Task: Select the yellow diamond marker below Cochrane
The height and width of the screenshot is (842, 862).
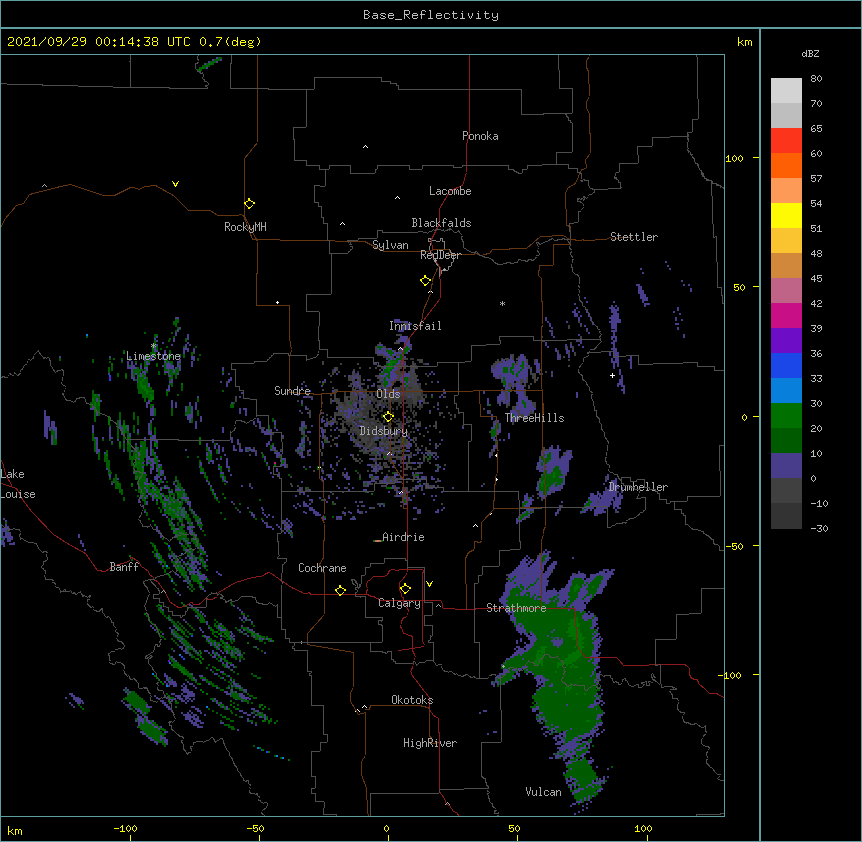Action: tap(340, 590)
